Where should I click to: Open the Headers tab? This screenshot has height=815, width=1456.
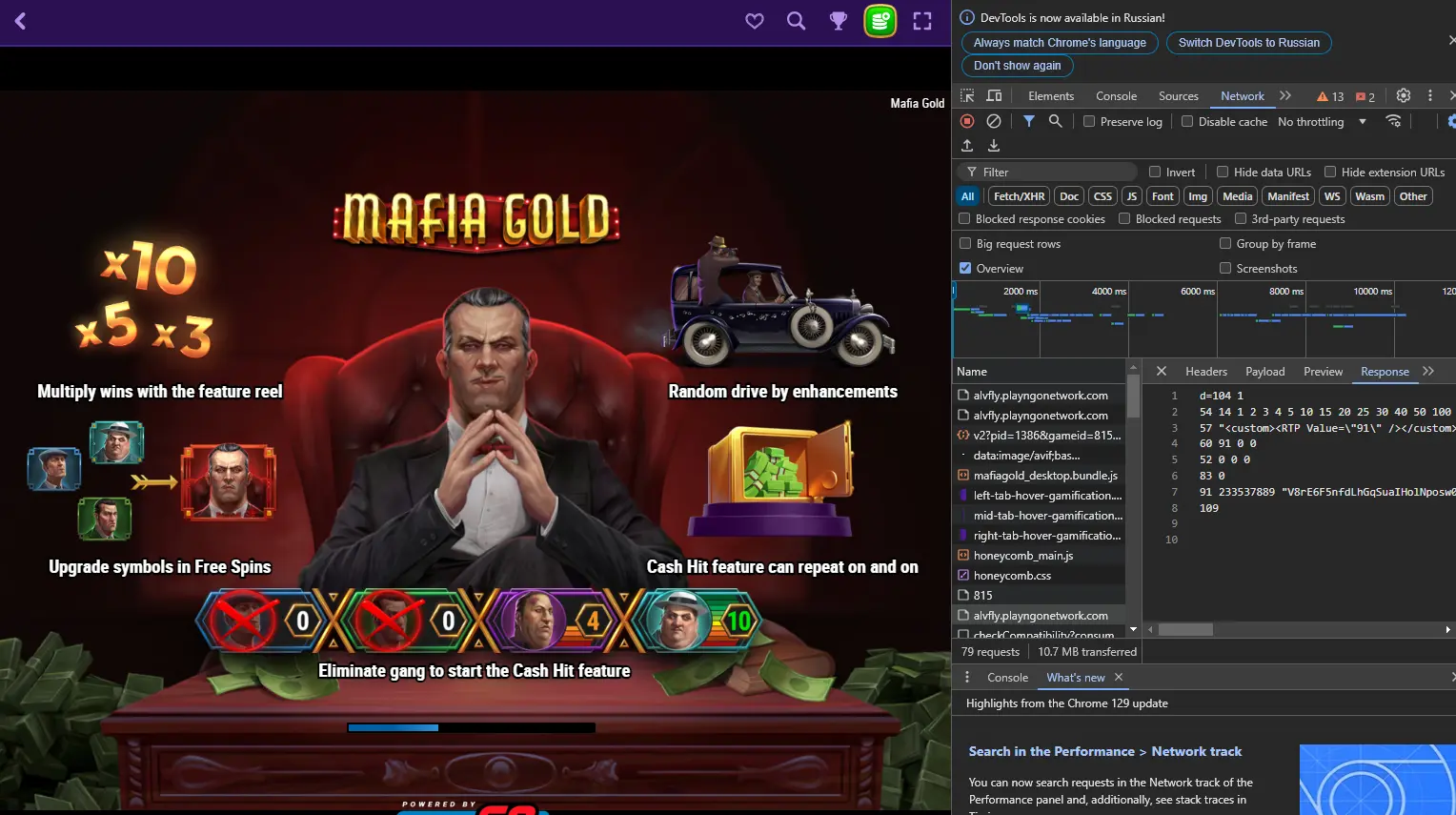[1206, 372]
